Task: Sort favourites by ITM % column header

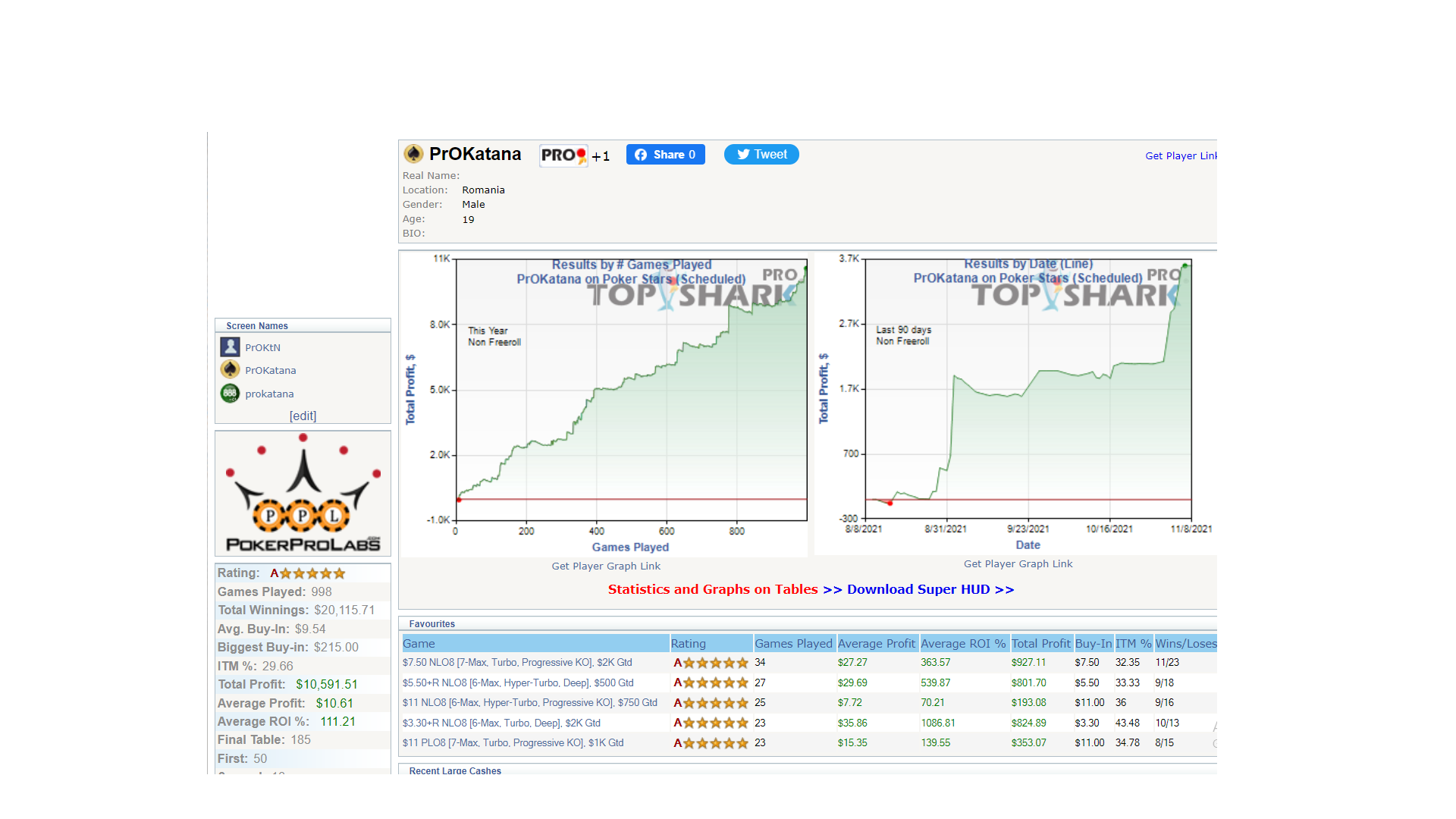Action: tap(1133, 644)
